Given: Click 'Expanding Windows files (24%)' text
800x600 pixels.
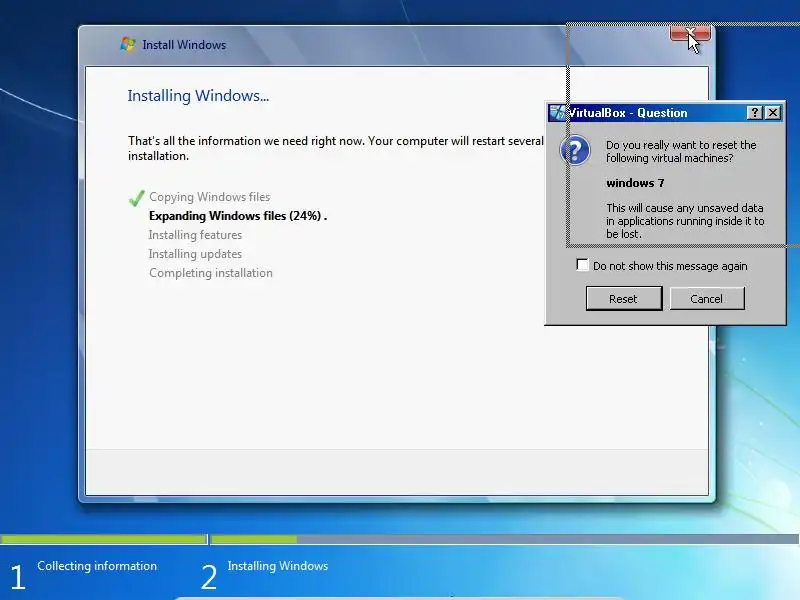Looking at the screenshot, I should coord(238,216).
